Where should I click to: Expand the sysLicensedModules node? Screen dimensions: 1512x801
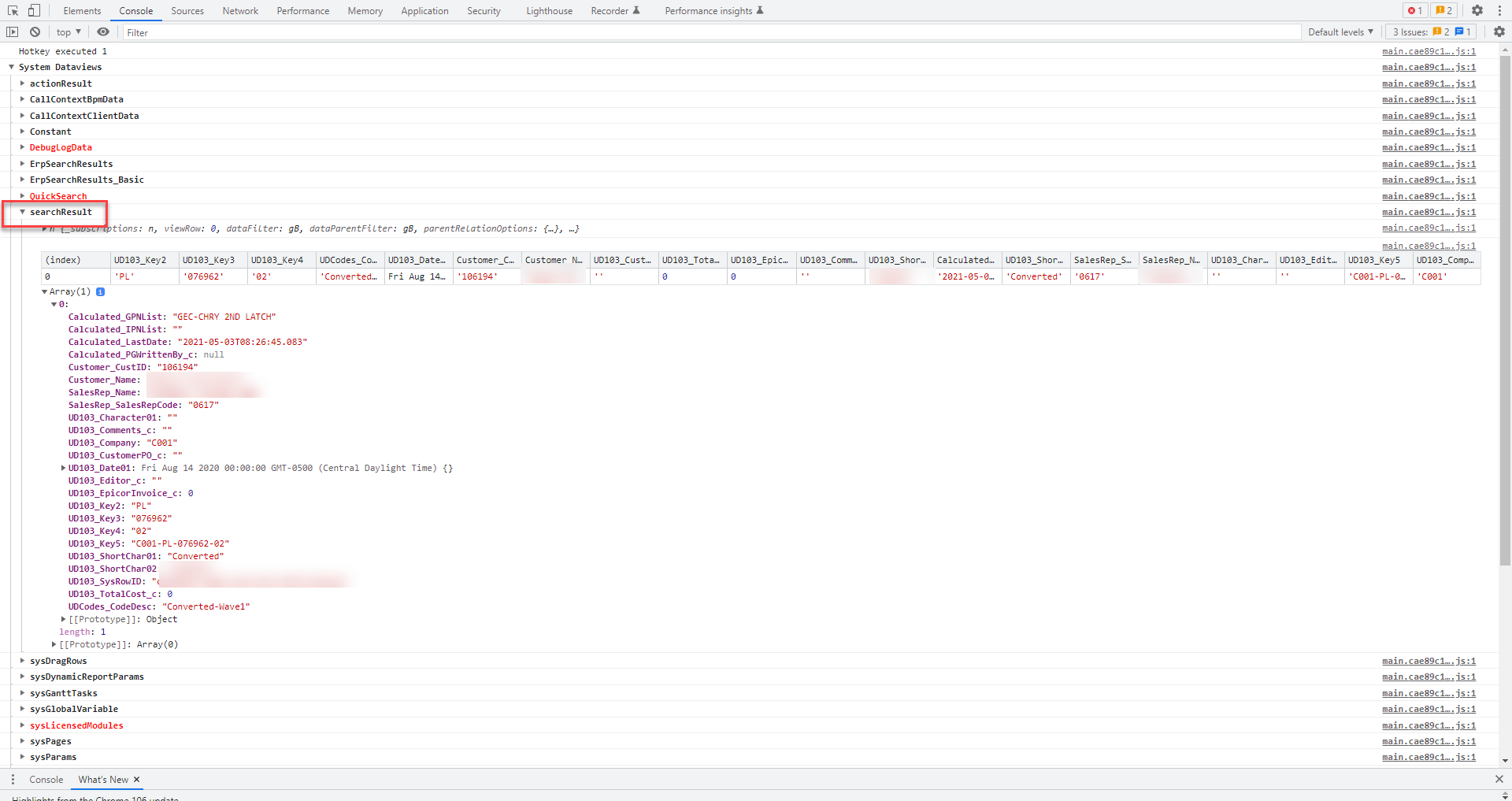click(x=23, y=726)
